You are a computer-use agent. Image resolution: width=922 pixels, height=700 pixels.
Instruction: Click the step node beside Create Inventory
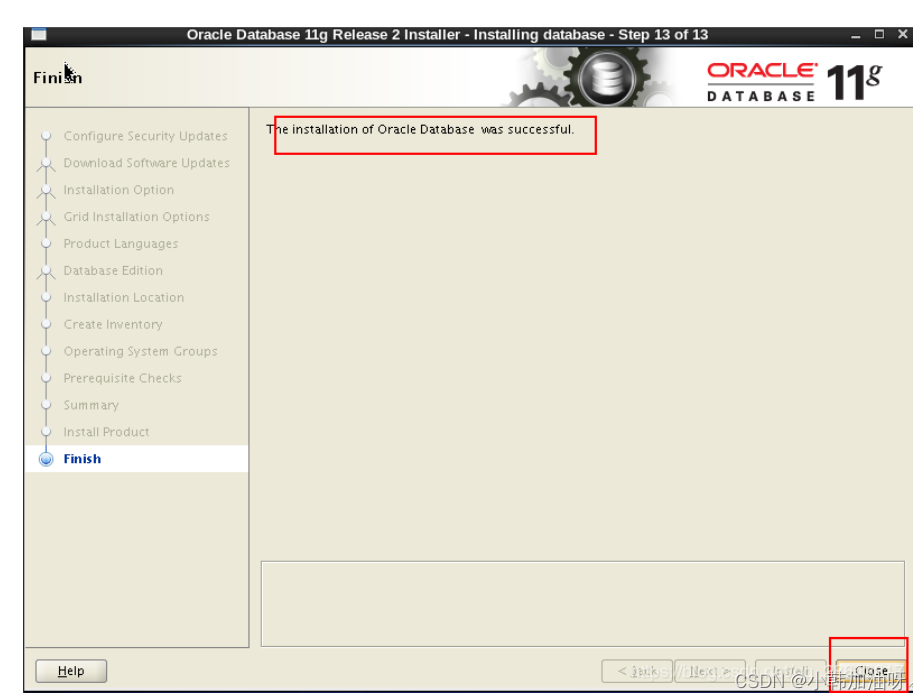point(46,324)
